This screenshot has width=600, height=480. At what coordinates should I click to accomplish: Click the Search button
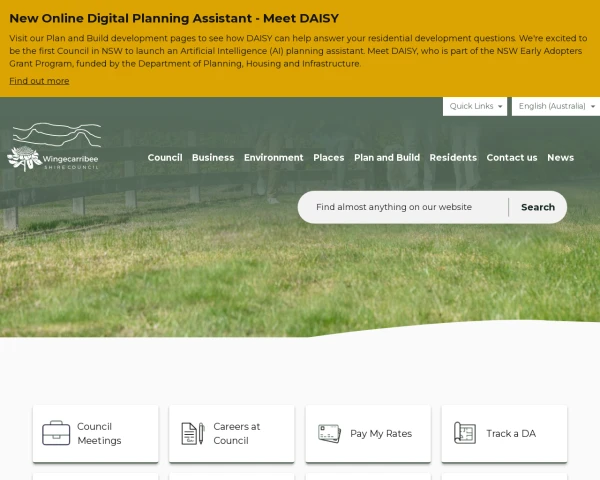coord(538,207)
